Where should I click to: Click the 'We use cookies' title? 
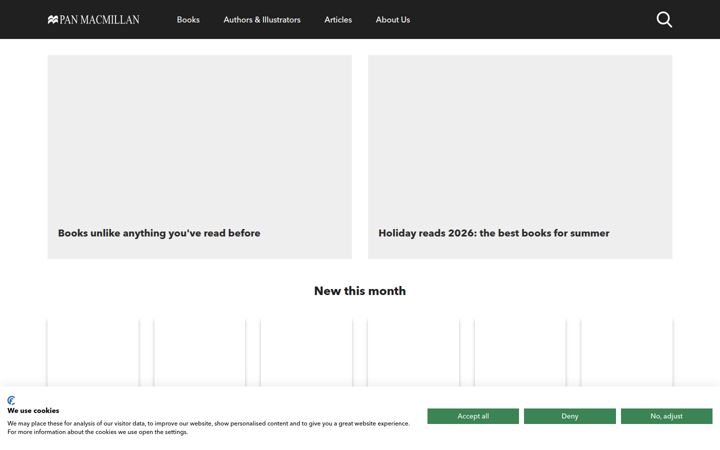point(33,411)
